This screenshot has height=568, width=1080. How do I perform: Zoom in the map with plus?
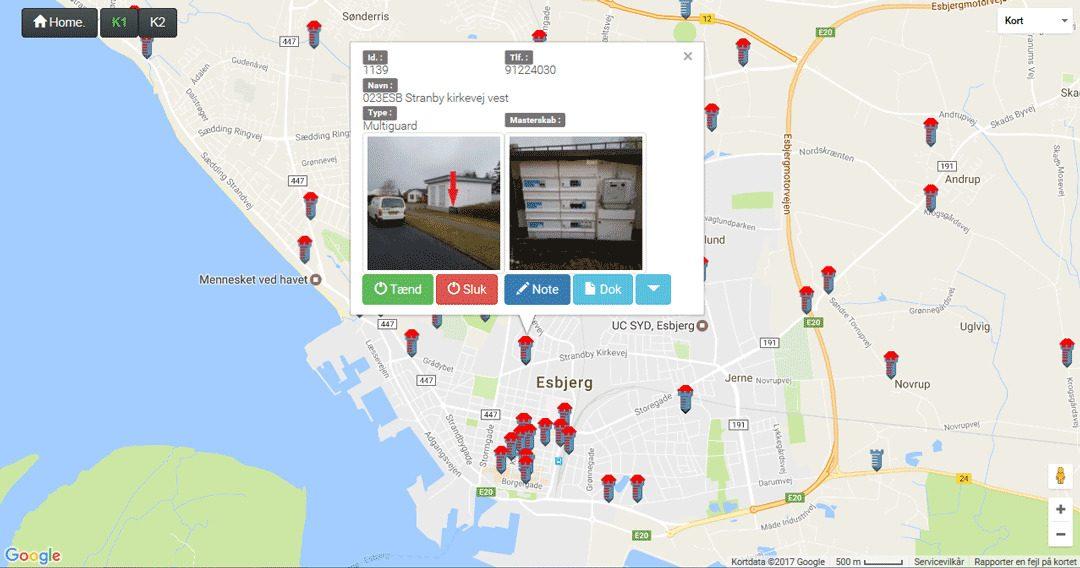click(1061, 509)
